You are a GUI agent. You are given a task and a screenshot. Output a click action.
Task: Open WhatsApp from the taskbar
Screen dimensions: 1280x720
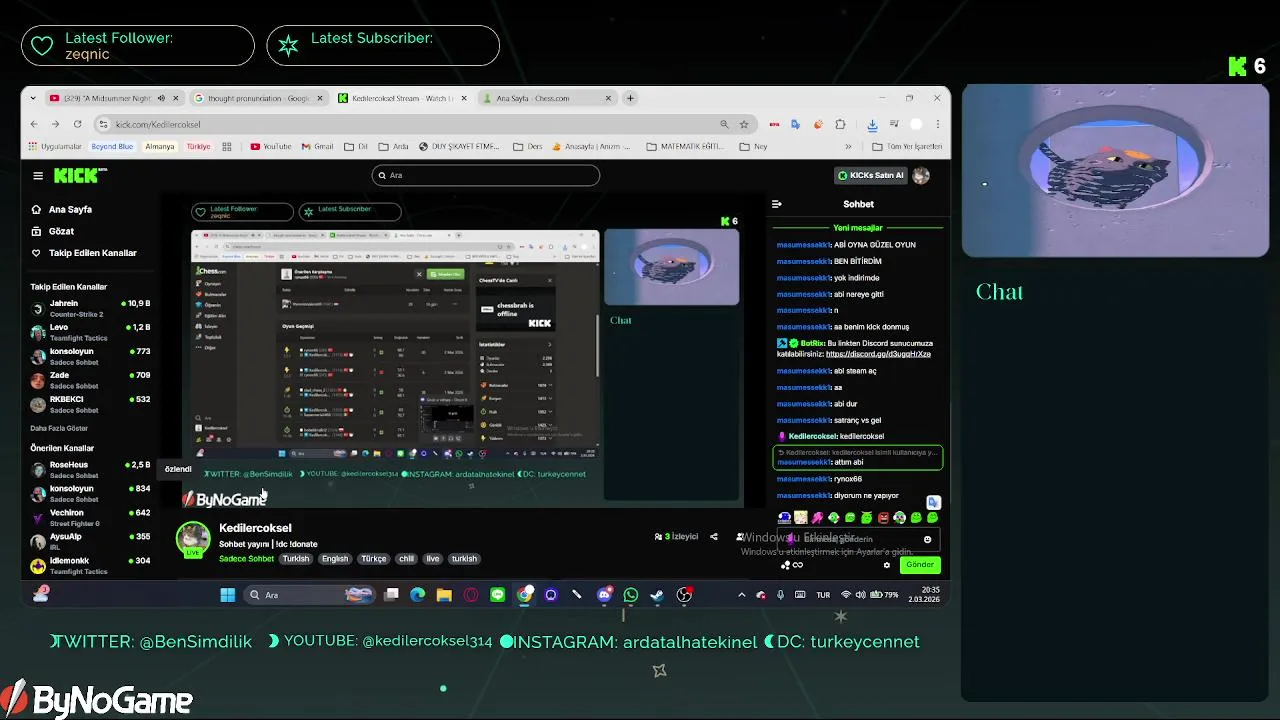(630, 595)
